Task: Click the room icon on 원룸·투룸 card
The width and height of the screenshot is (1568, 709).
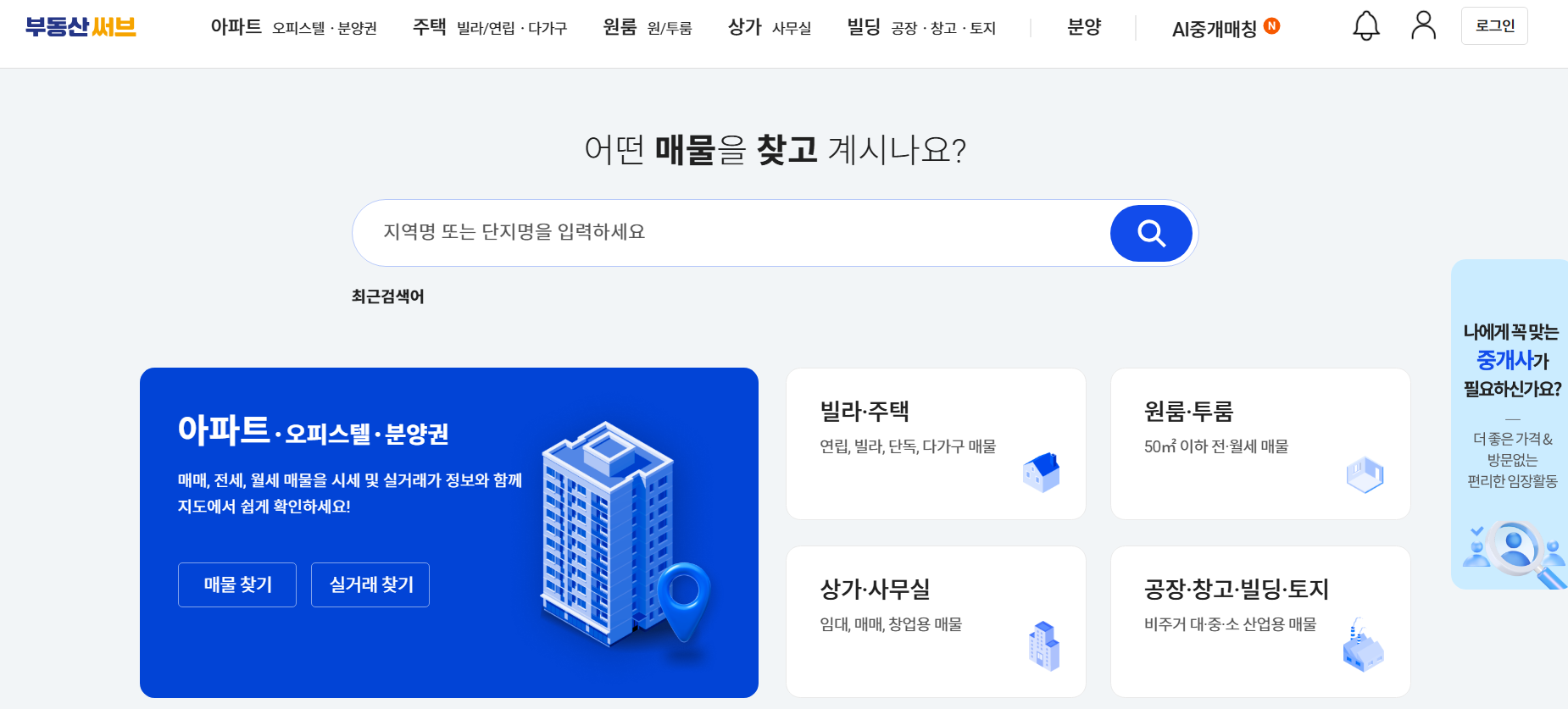Action: (1365, 474)
